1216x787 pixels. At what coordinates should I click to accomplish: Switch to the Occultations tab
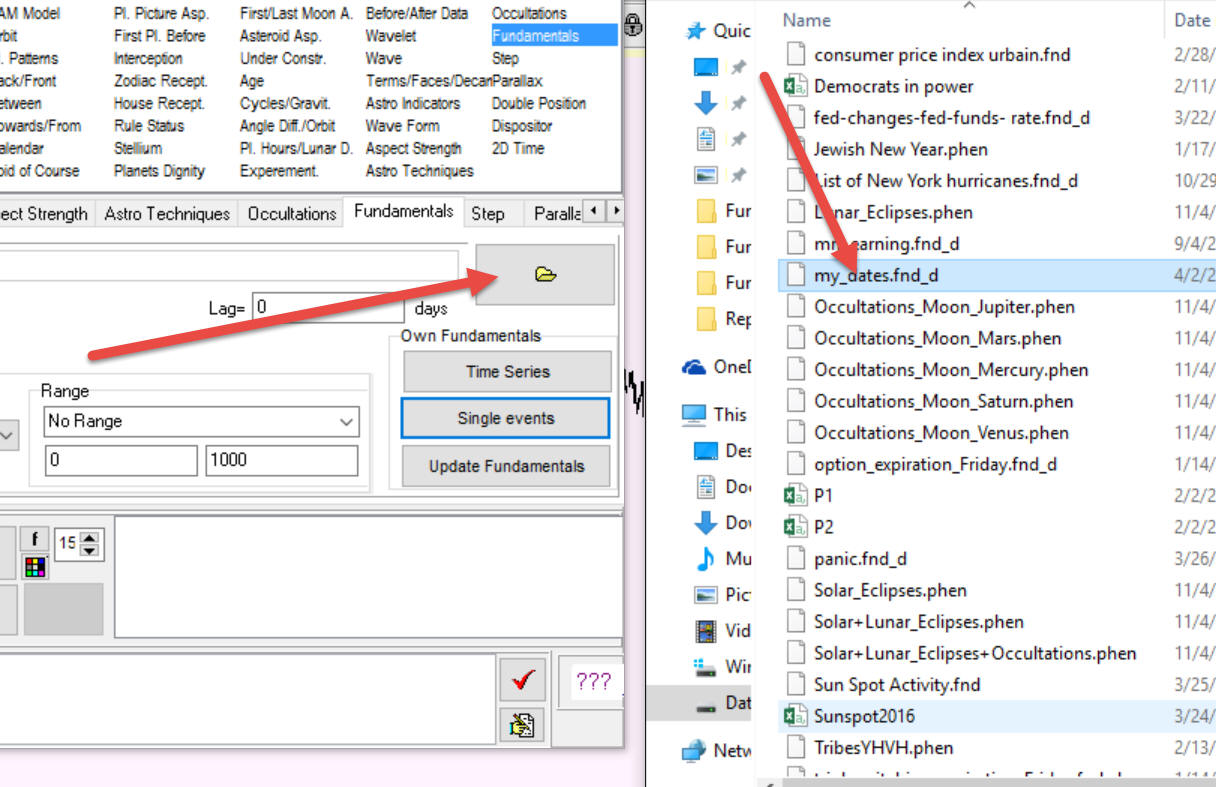291,214
